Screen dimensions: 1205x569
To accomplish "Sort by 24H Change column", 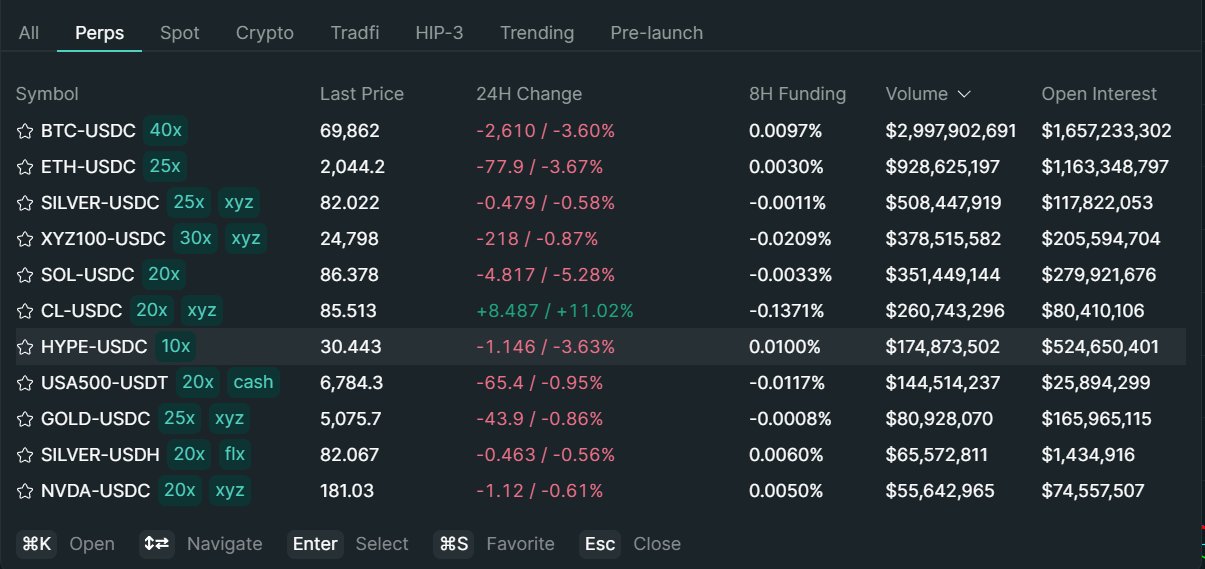I will coord(528,94).
